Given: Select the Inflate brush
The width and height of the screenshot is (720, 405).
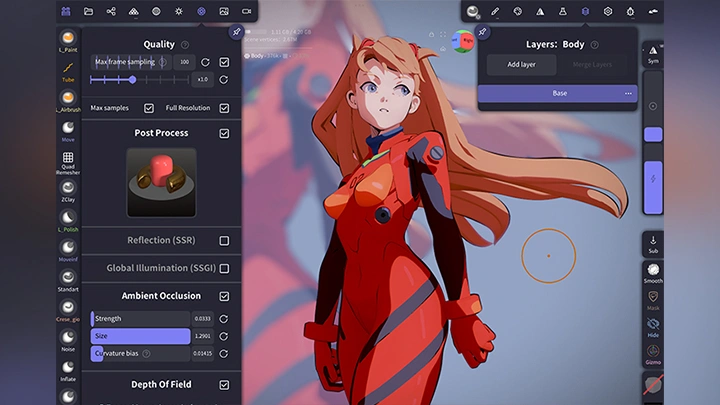Looking at the screenshot, I should (68, 371).
